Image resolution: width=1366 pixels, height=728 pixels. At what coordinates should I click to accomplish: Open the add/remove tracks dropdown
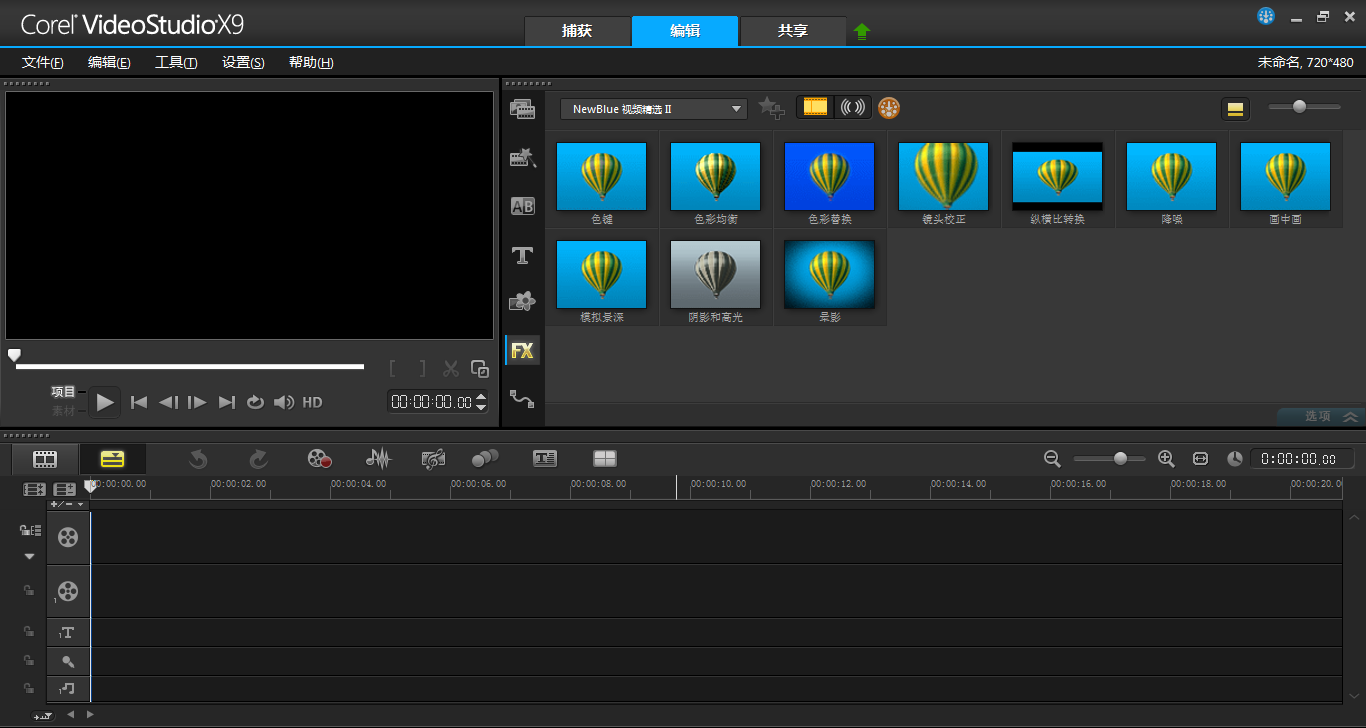[68, 505]
